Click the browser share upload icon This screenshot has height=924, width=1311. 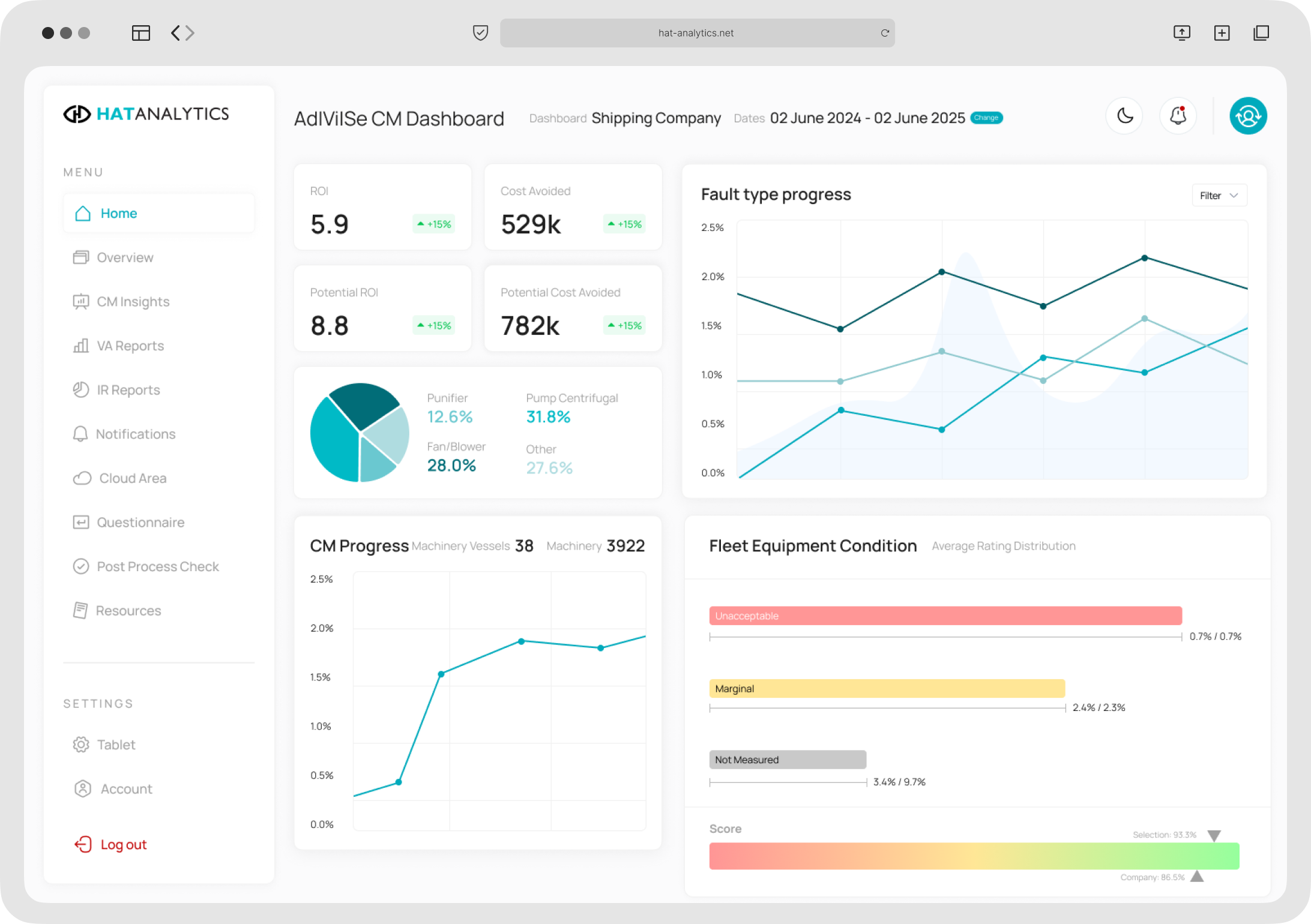coord(1181,33)
